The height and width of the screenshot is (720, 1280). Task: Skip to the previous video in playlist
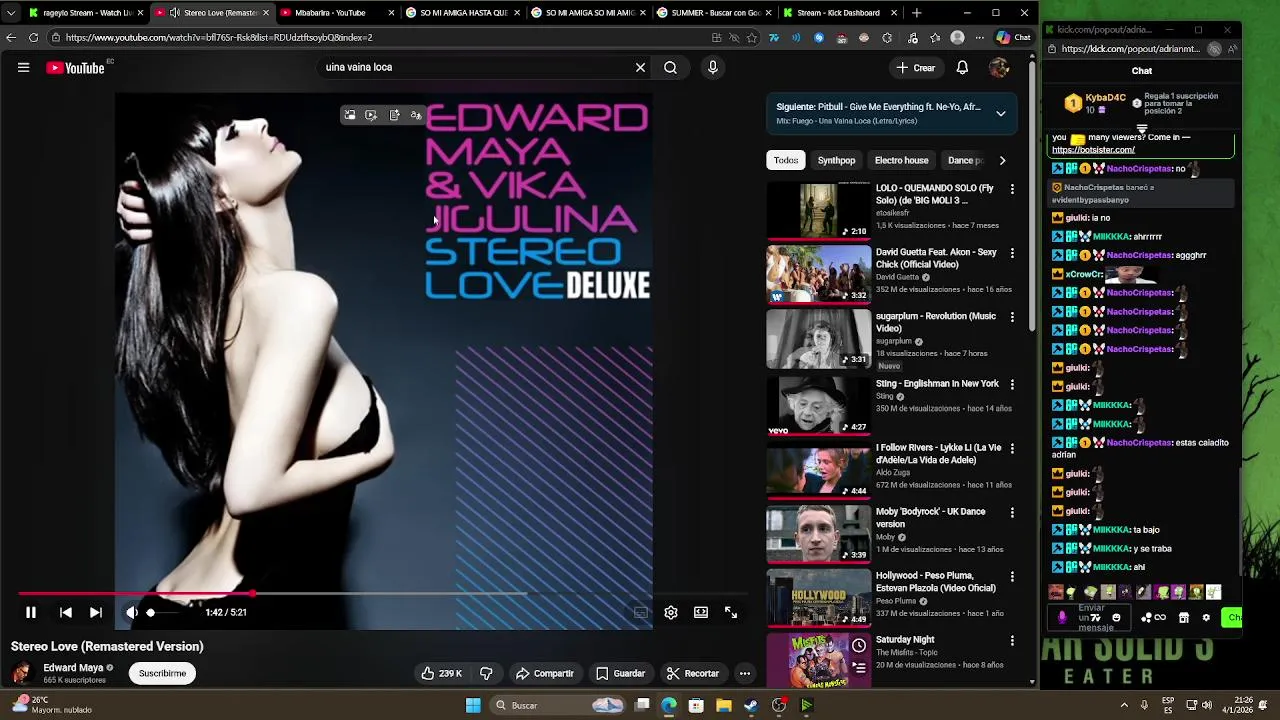pos(66,612)
